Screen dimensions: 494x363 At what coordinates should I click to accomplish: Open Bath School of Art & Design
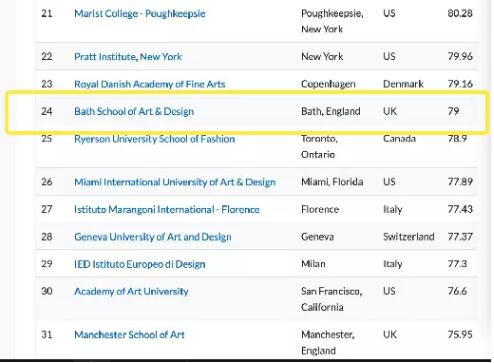(134, 111)
